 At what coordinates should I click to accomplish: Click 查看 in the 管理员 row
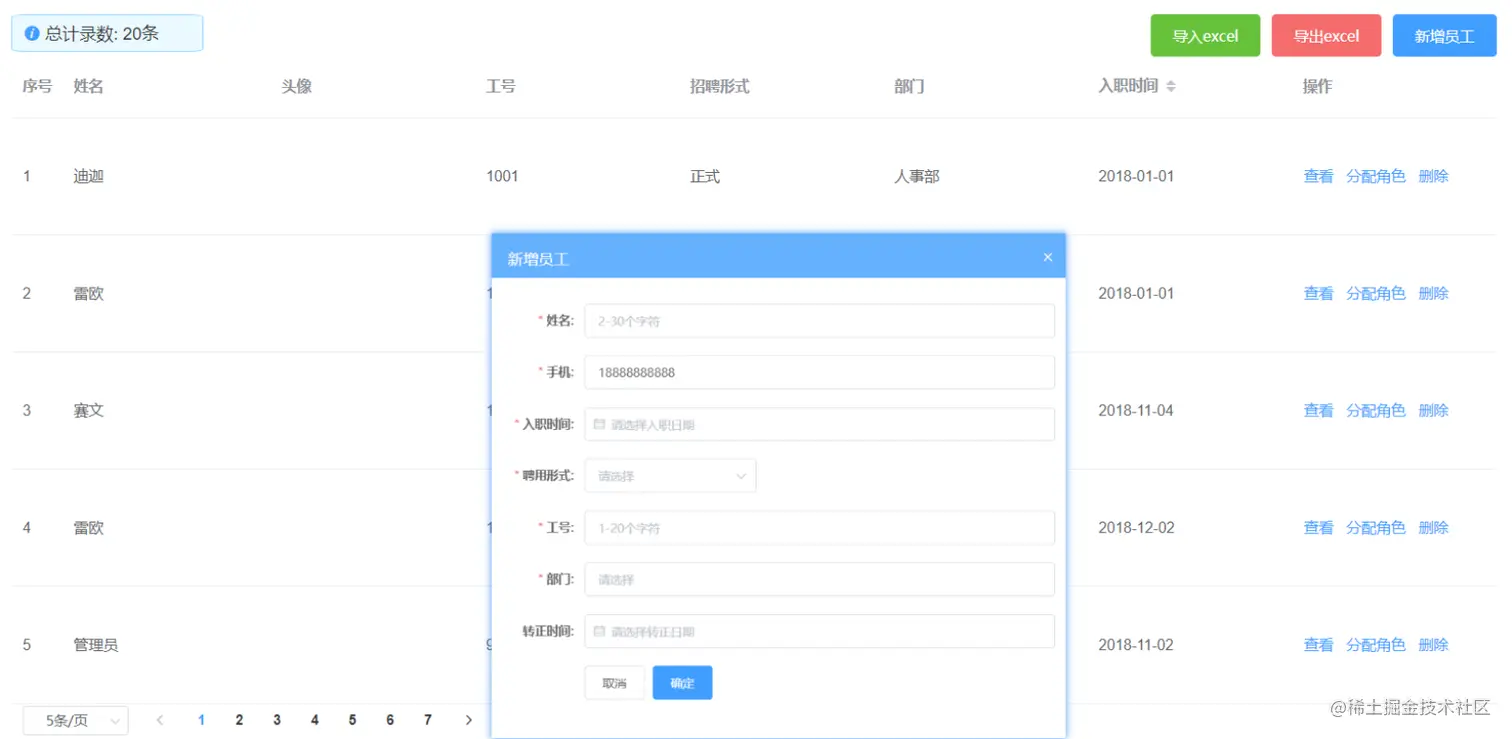coord(1318,645)
